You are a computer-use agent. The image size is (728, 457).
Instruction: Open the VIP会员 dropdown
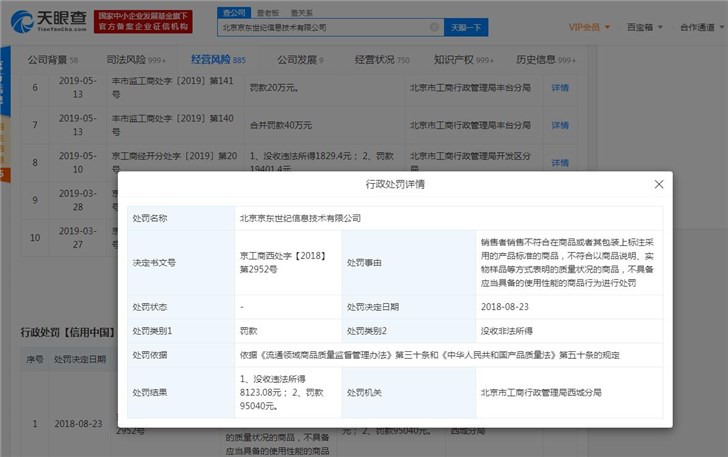click(589, 27)
